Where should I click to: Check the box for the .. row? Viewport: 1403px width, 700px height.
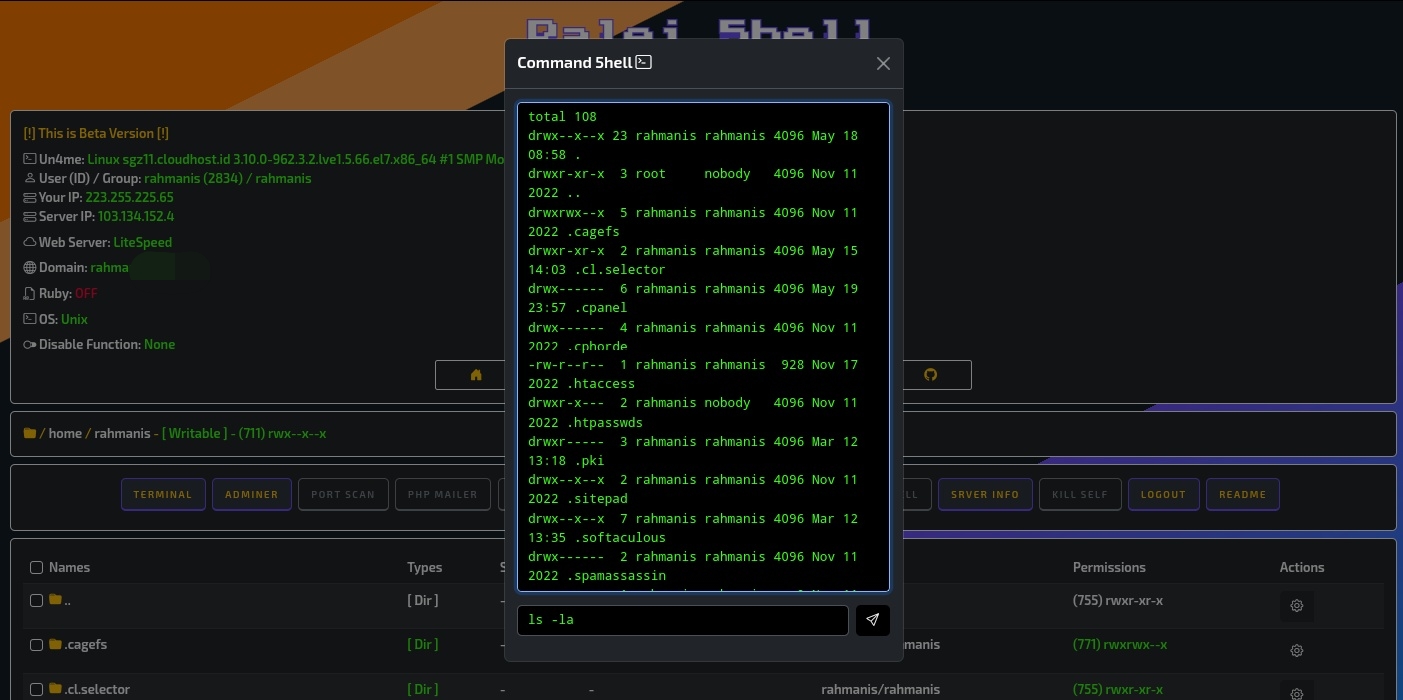pos(36,601)
